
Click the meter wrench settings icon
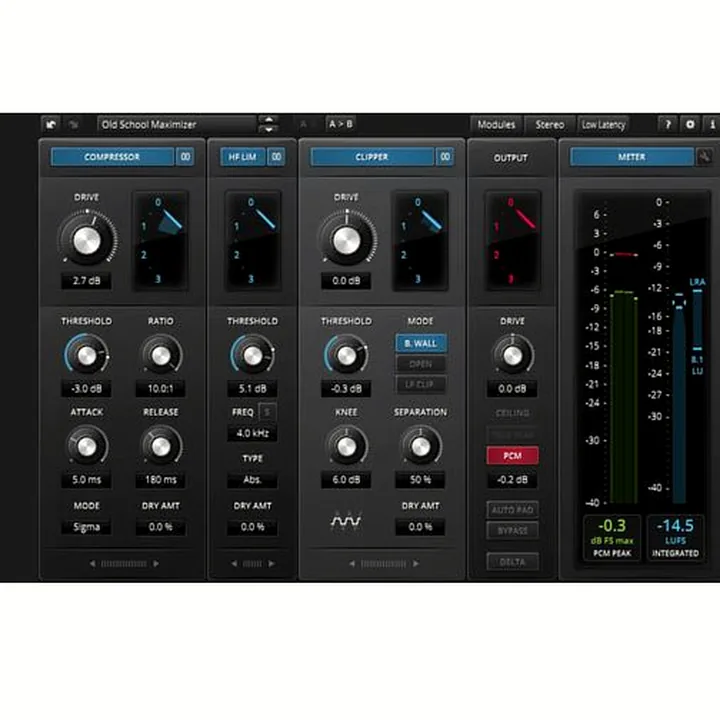tap(705, 157)
